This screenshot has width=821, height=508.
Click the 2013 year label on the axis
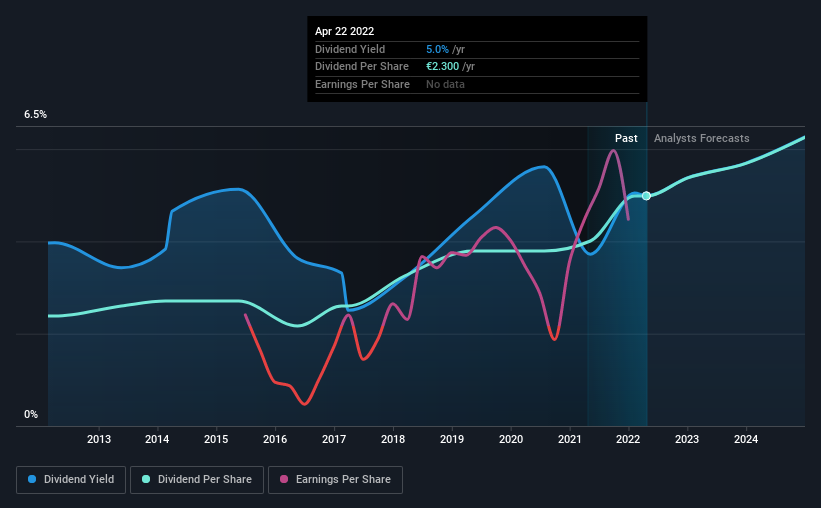[98, 439]
